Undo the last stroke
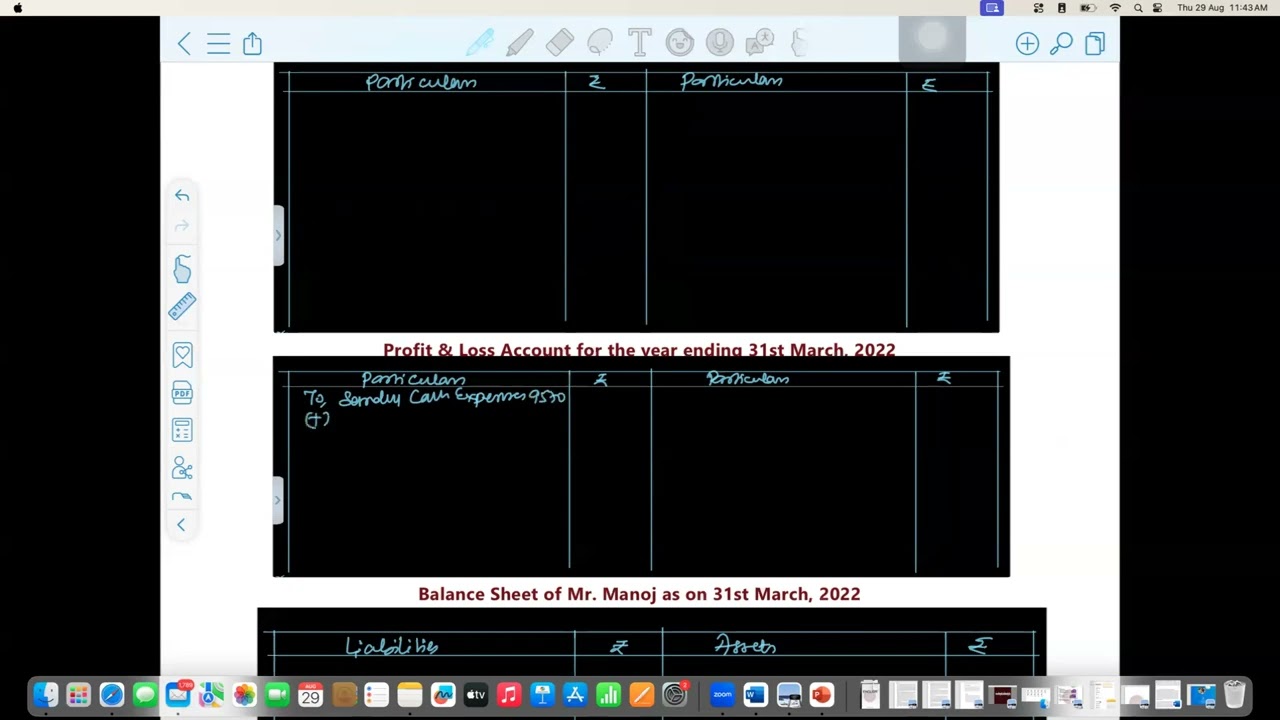1280x720 pixels. 182,196
